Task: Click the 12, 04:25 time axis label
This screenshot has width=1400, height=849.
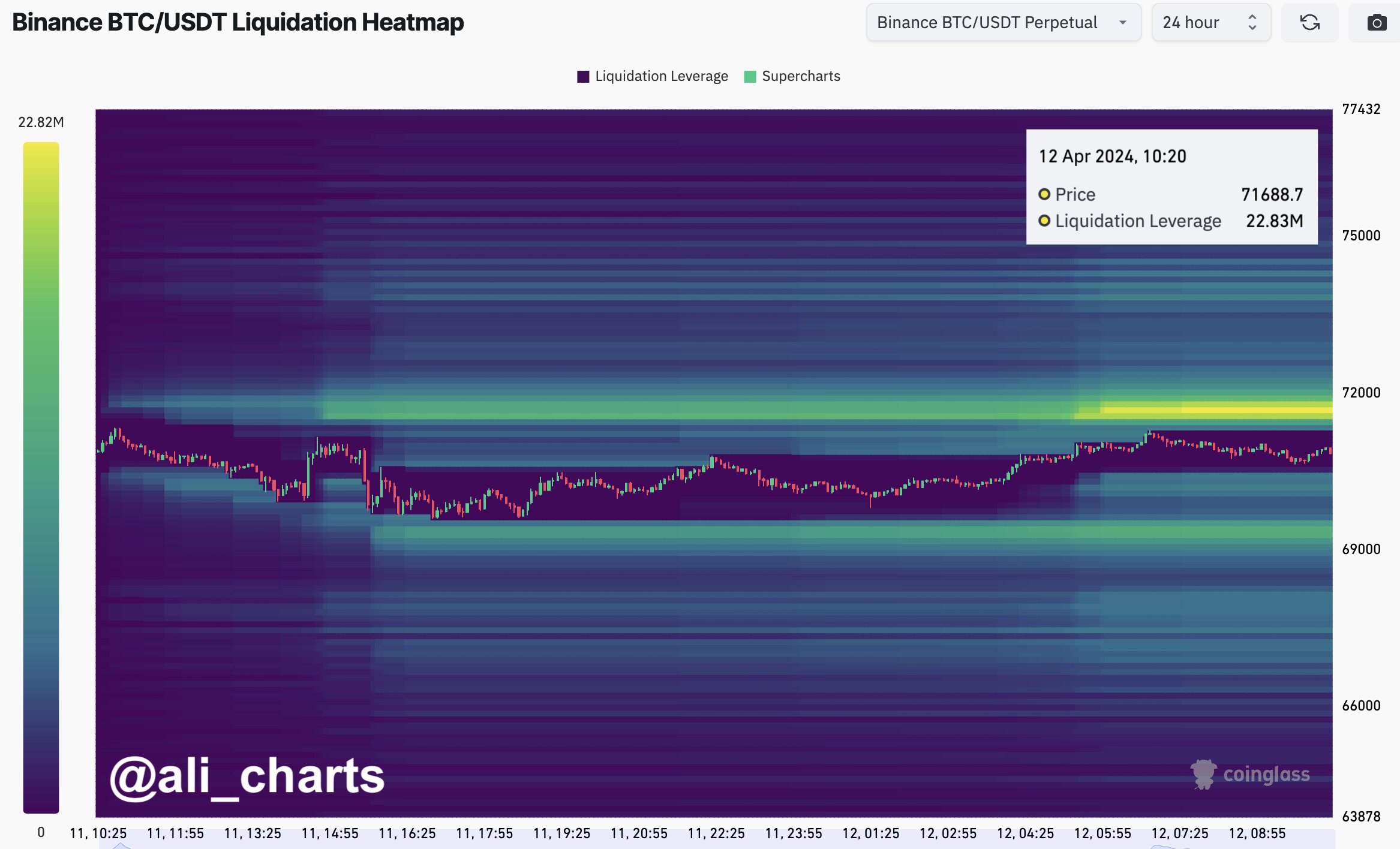Action: click(1026, 833)
